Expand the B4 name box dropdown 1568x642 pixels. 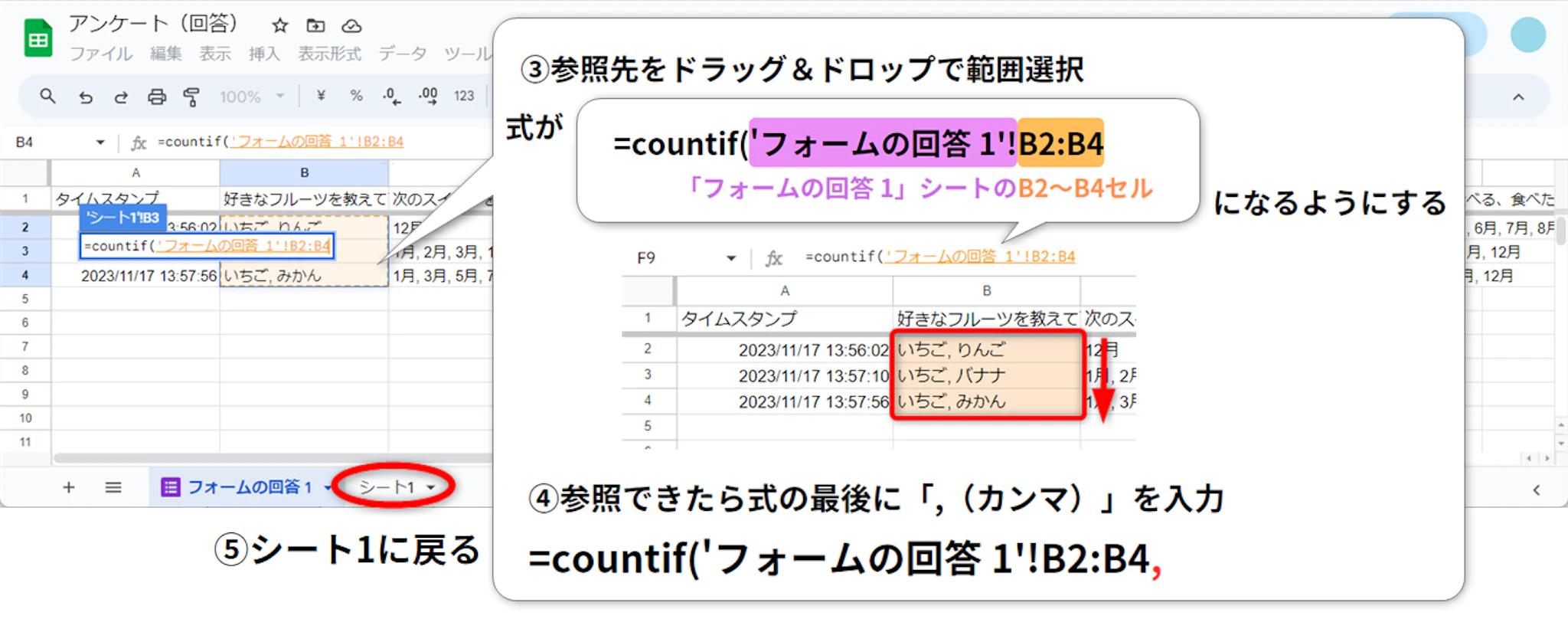100,142
